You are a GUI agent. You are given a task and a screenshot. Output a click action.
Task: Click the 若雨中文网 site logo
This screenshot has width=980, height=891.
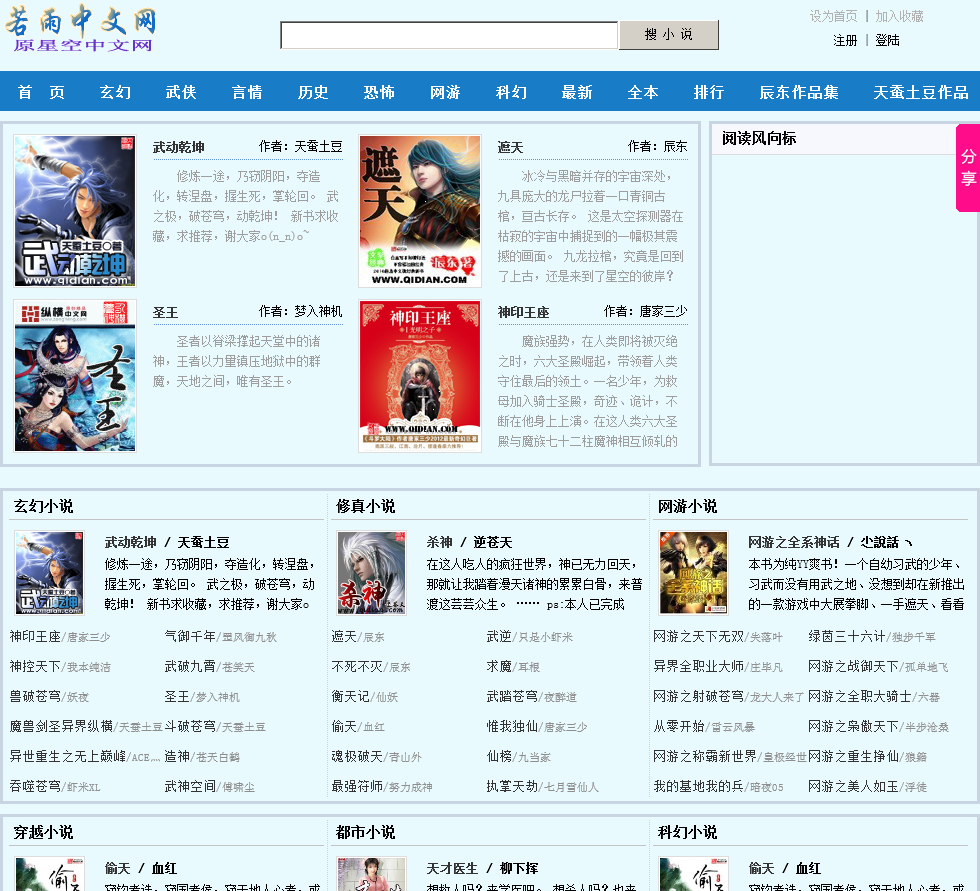[81, 28]
